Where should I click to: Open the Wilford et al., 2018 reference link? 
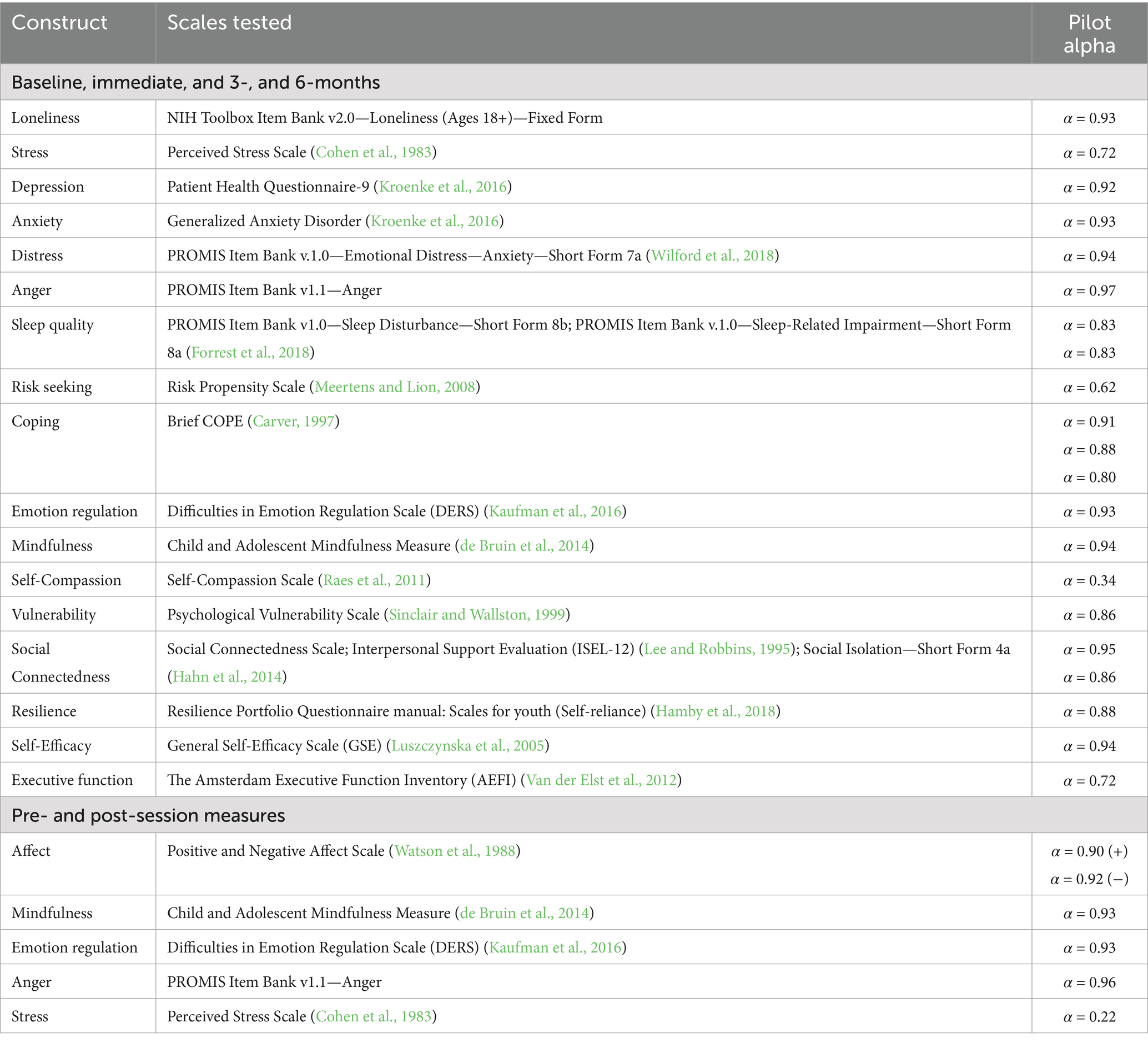(x=712, y=255)
